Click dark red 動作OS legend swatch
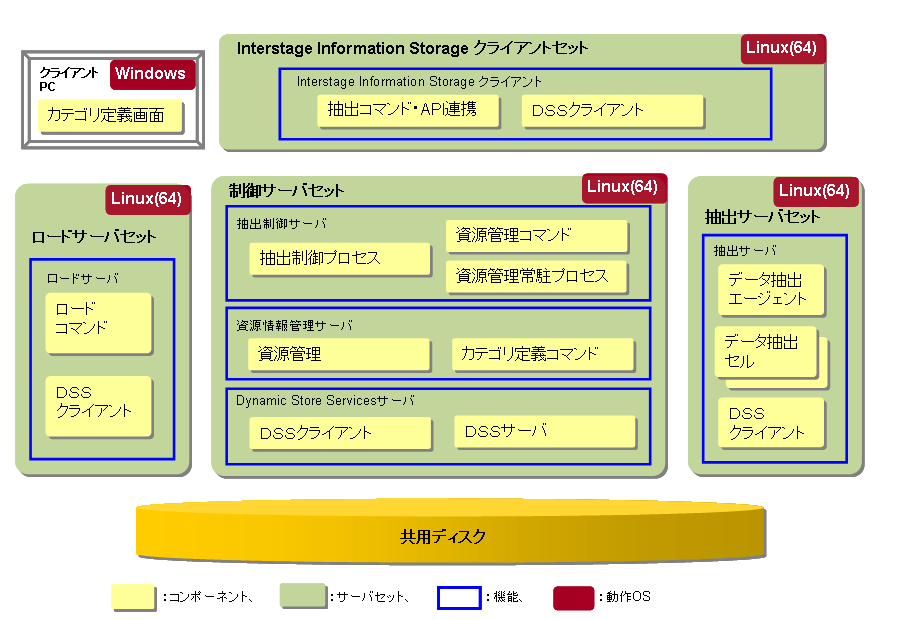This screenshot has width=907, height=620. tap(573, 598)
